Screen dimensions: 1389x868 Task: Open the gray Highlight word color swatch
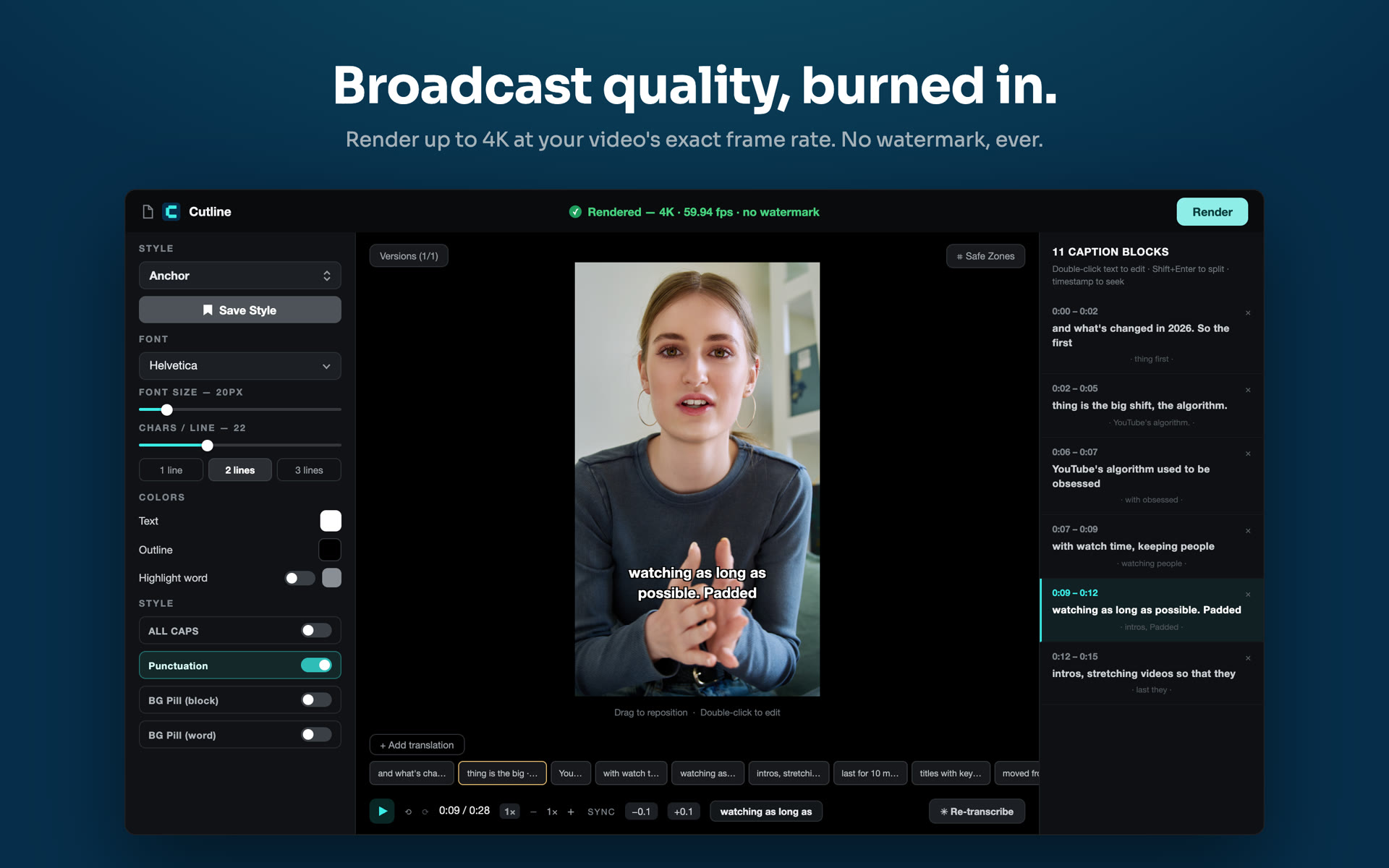click(331, 577)
